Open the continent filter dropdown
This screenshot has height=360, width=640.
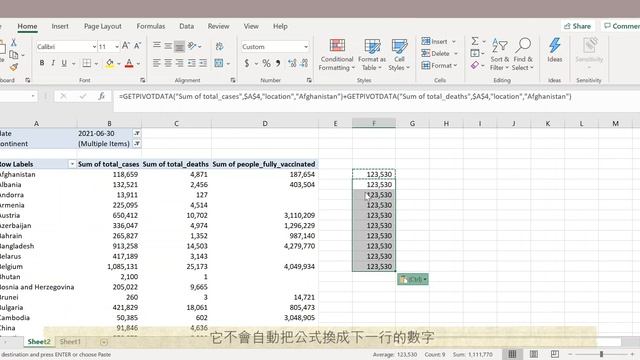(137, 144)
